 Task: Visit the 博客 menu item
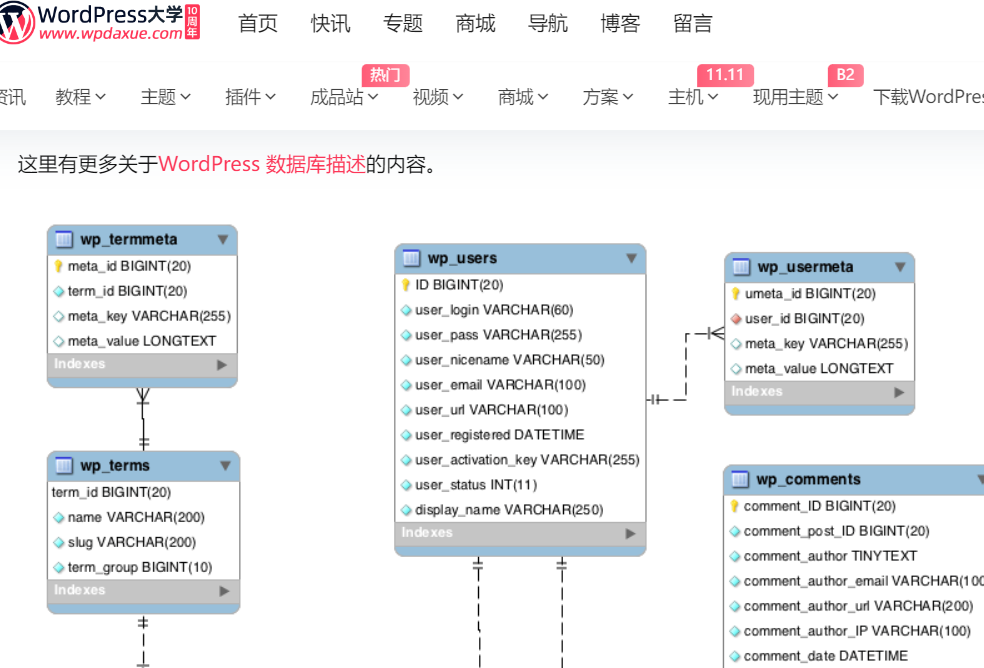[621, 24]
